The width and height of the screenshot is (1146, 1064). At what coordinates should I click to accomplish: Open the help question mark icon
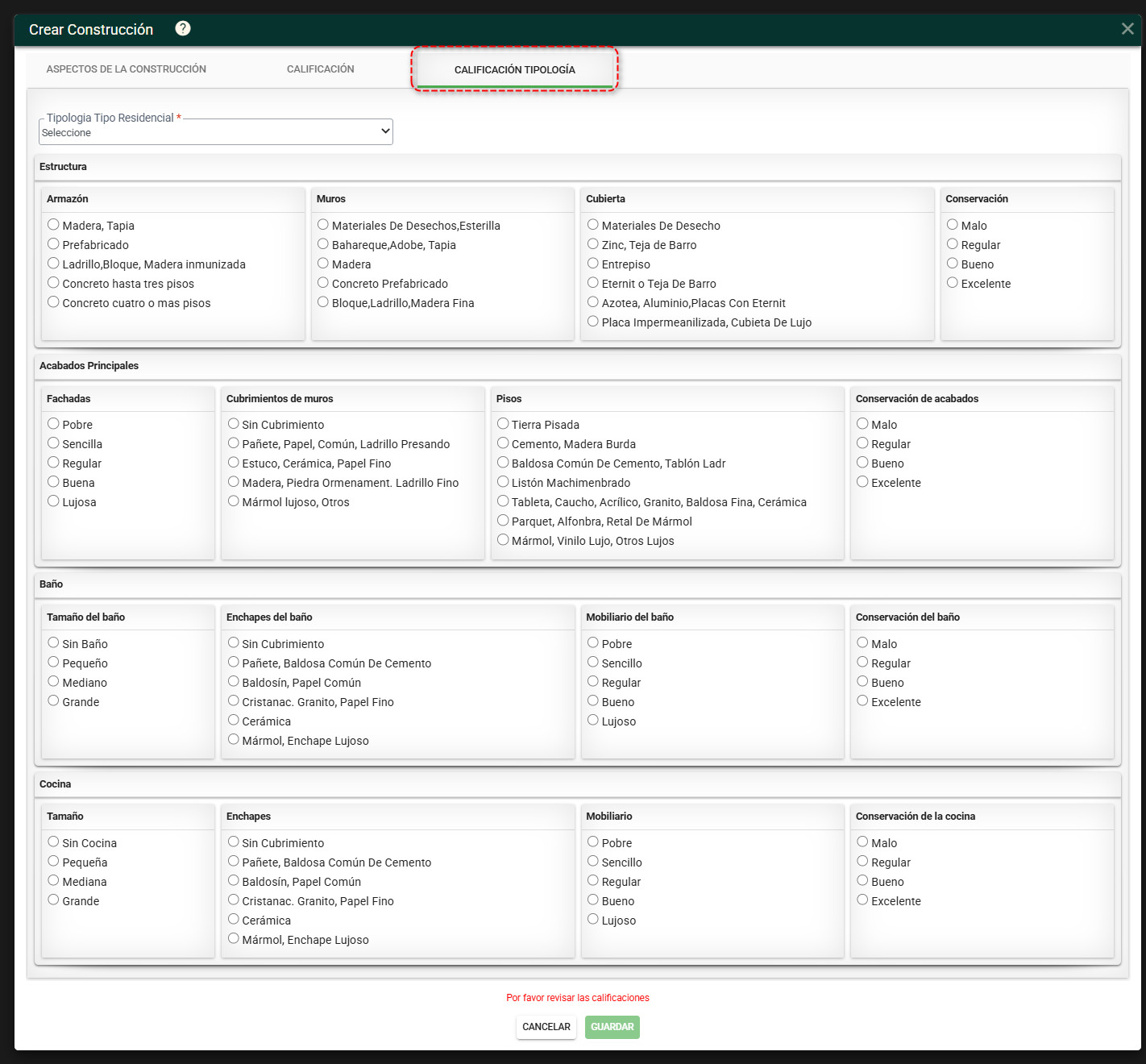click(x=183, y=29)
